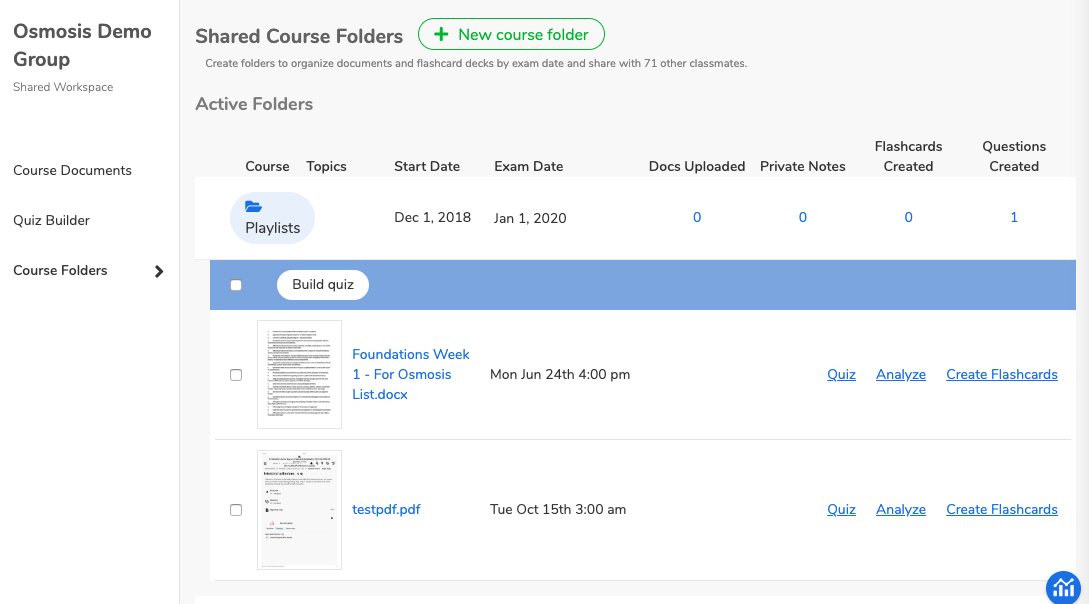Click the Flashcards Created count for Playlists
This screenshot has width=1089, height=604.
pyautogui.click(x=908, y=217)
